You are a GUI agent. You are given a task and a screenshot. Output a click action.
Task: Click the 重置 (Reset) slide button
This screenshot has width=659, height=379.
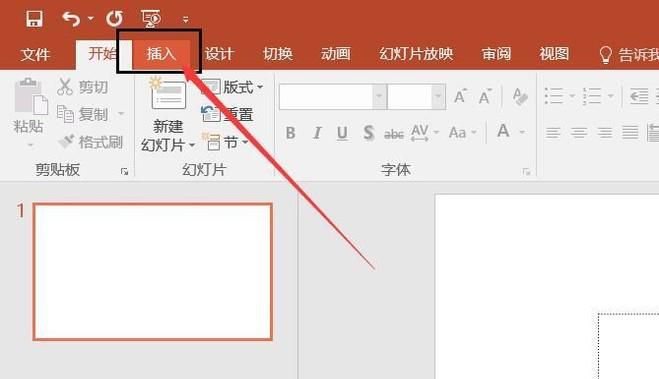coord(227,114)
